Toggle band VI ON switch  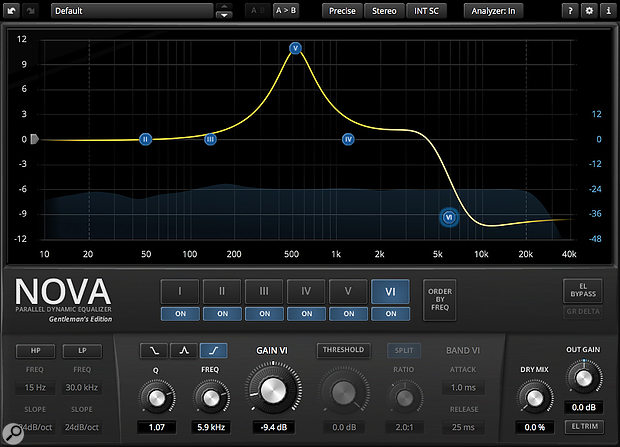391,314
